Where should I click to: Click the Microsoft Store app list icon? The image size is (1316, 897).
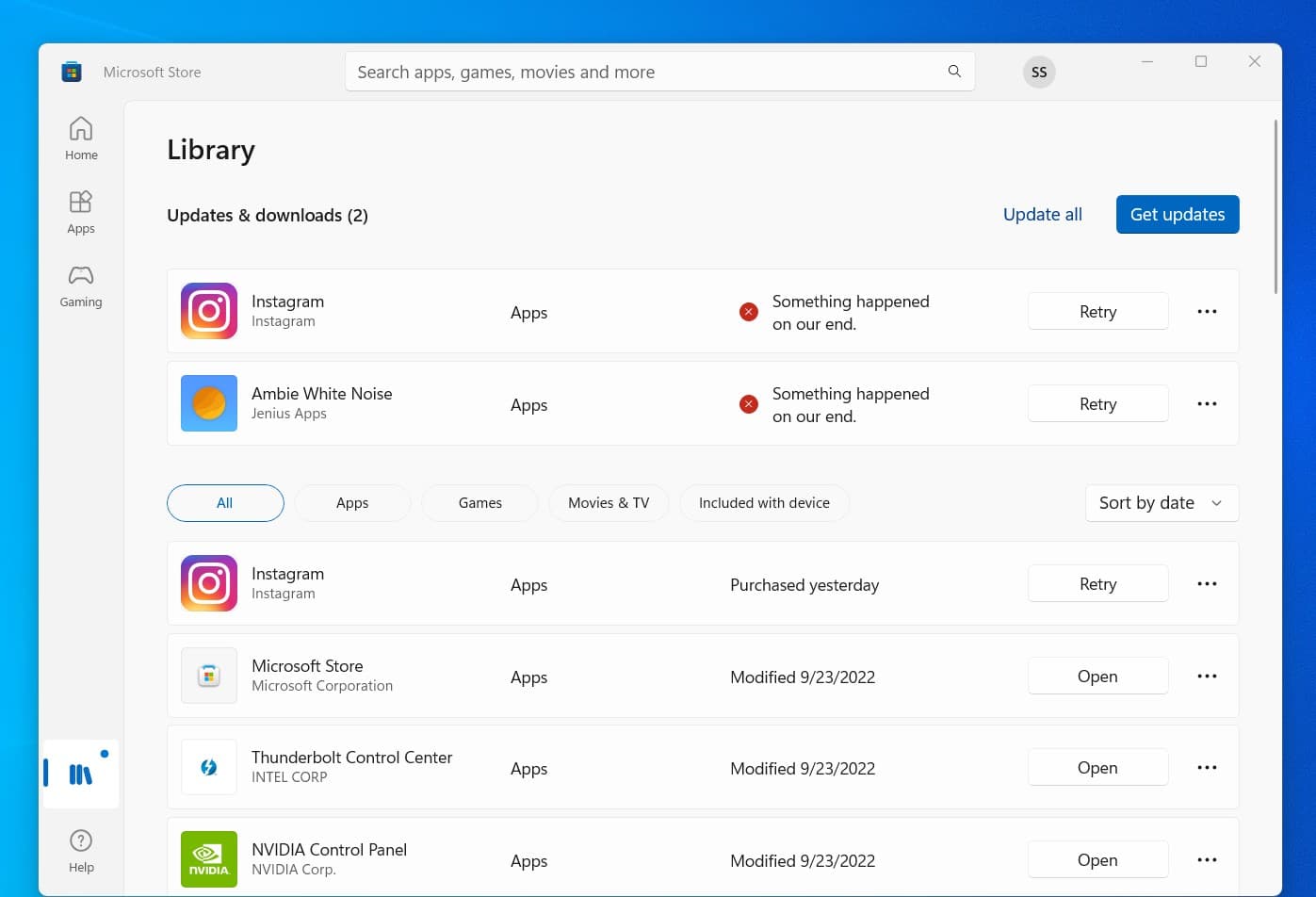coord(209,676)
